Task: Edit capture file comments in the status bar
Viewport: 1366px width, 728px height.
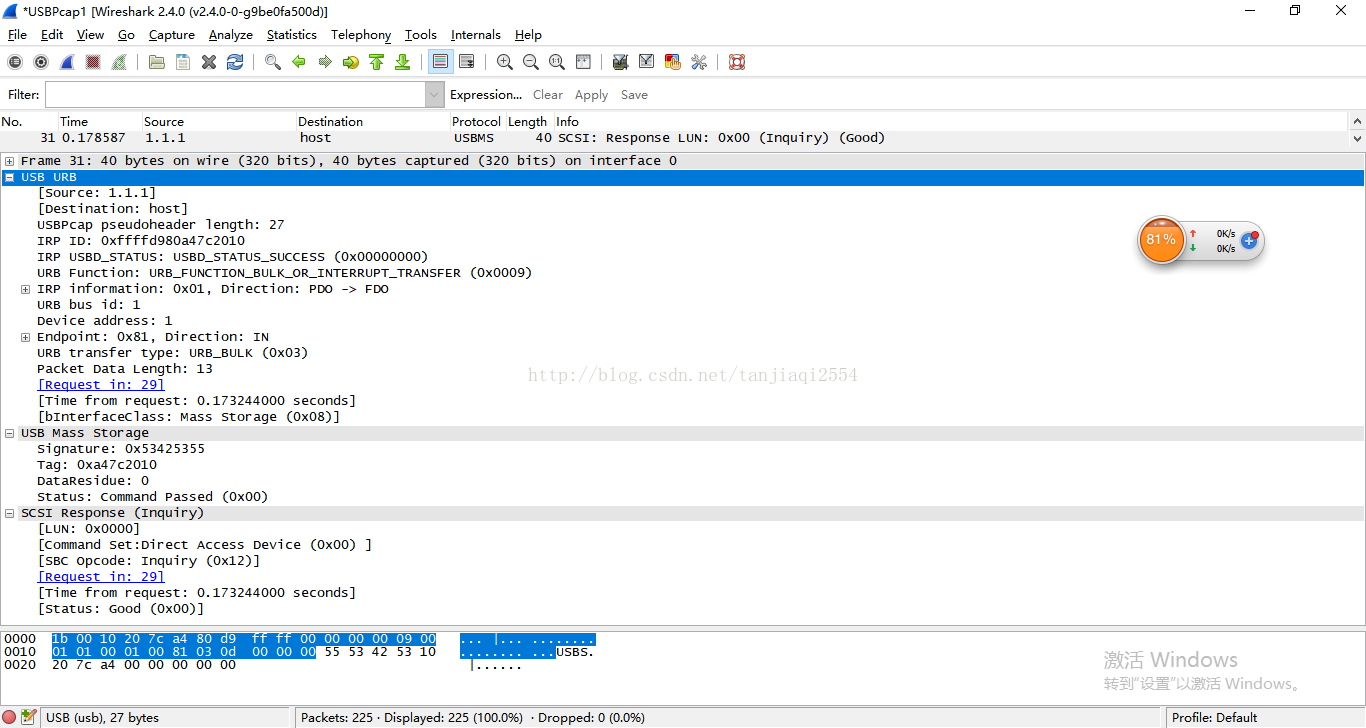Action: [29, 717]
